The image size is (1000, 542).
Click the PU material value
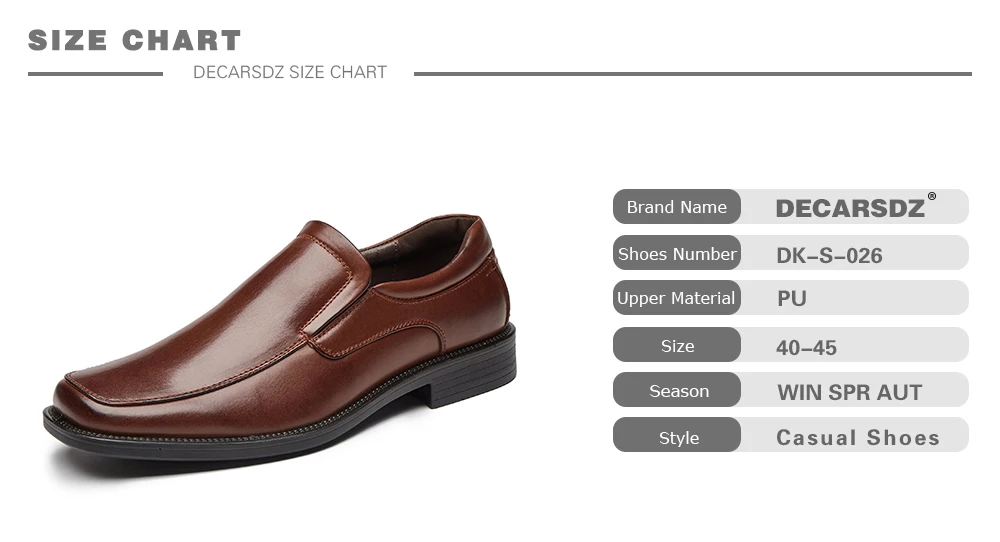[792, 298]
